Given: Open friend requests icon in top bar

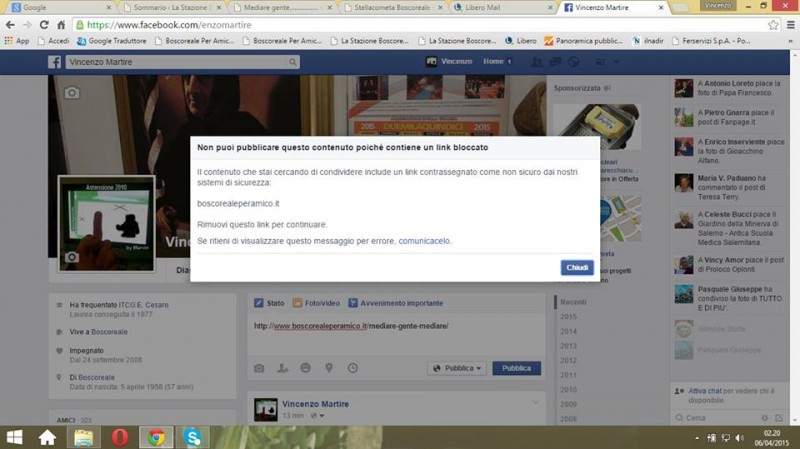Looking at the screenshot, I should click(x=536, y=62).
